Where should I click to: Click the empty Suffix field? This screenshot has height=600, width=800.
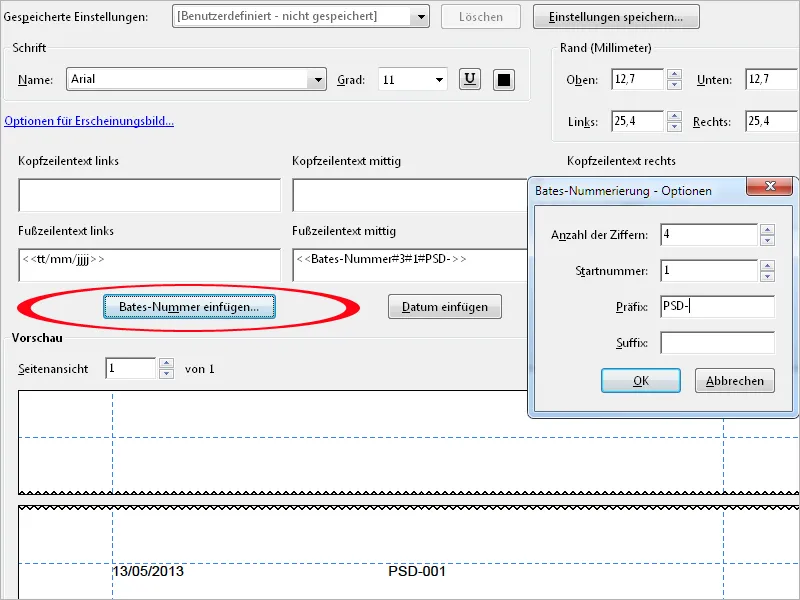(717, 343)
